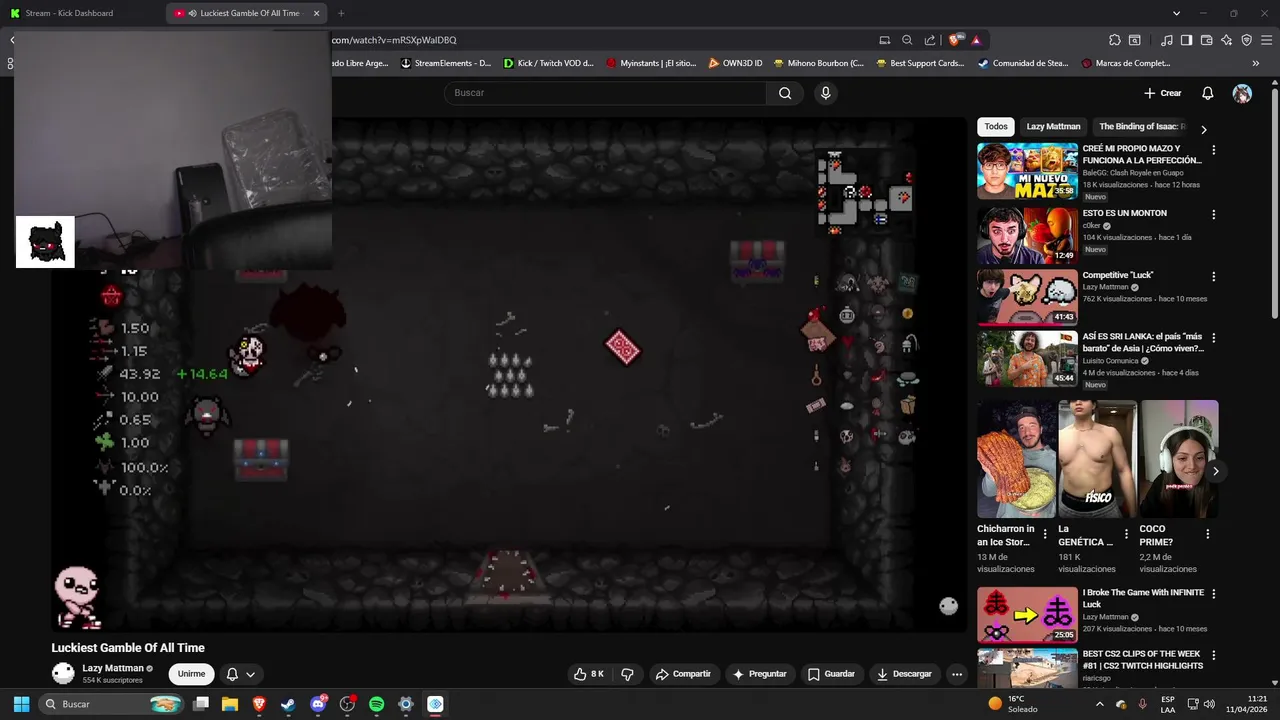Open Brave Leo AI sparkle icon
This screenshot has width=1280, height=720.
pos(1226,40)
